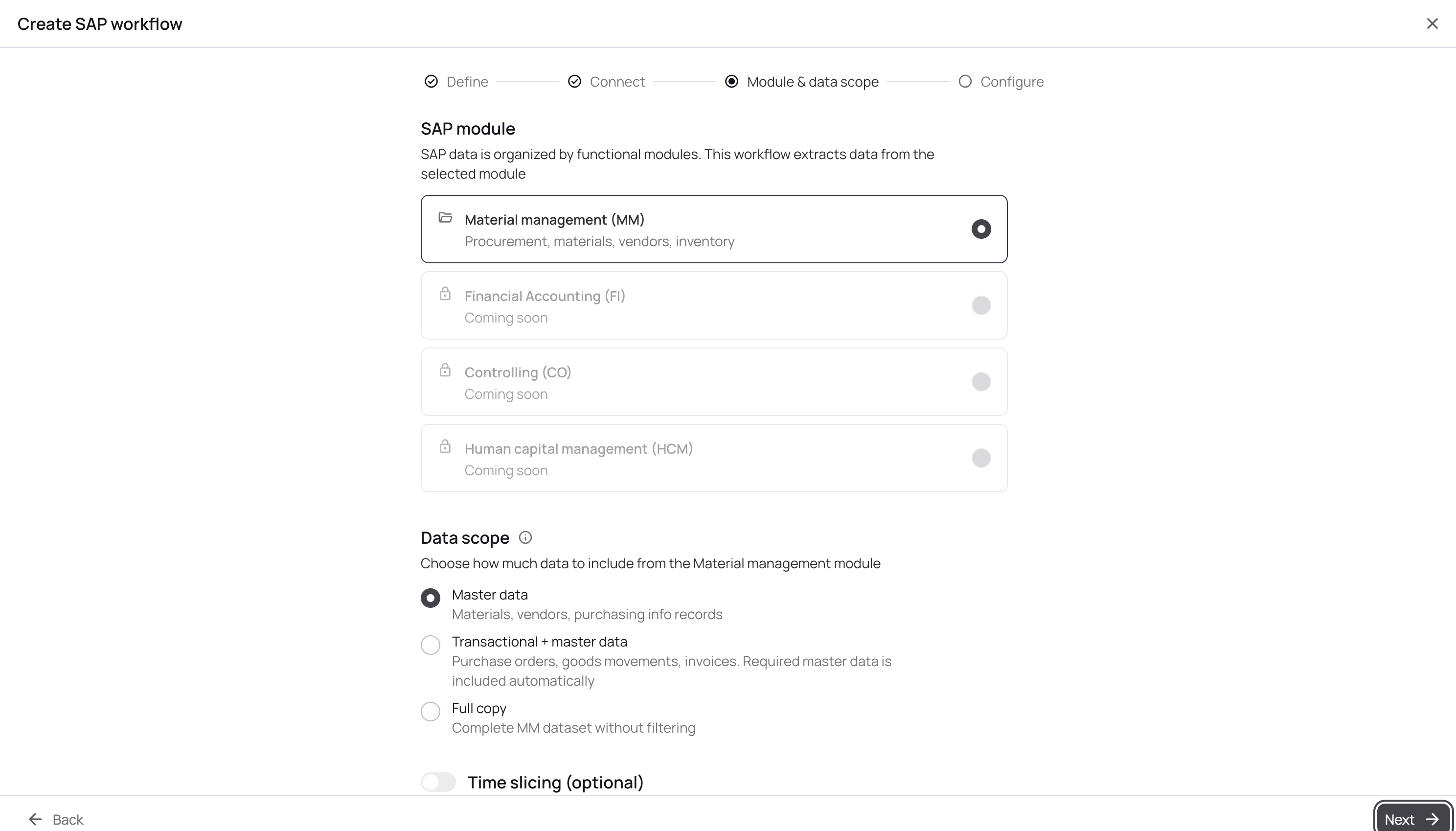Image resolution: width=1456 pixels, height=831 pixels.
Task: Click the checkmark icon on the Define step
Action: click(x=431, y=82)
